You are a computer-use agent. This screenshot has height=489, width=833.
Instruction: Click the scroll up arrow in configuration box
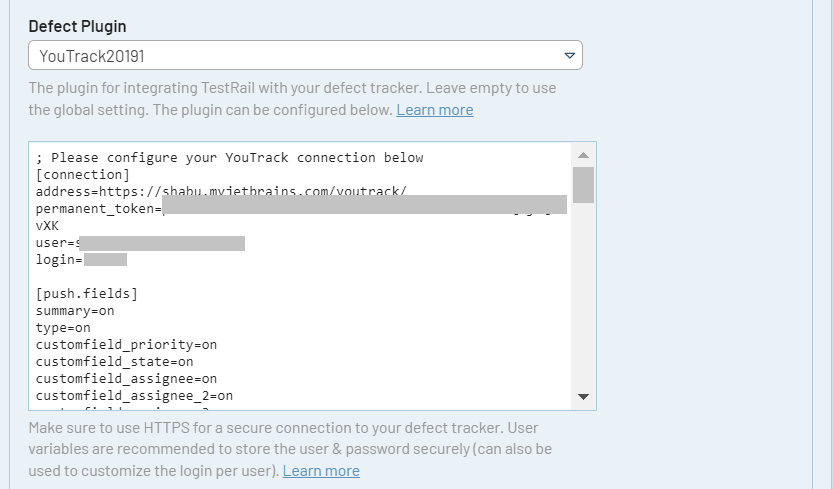(x=584, y=156)
